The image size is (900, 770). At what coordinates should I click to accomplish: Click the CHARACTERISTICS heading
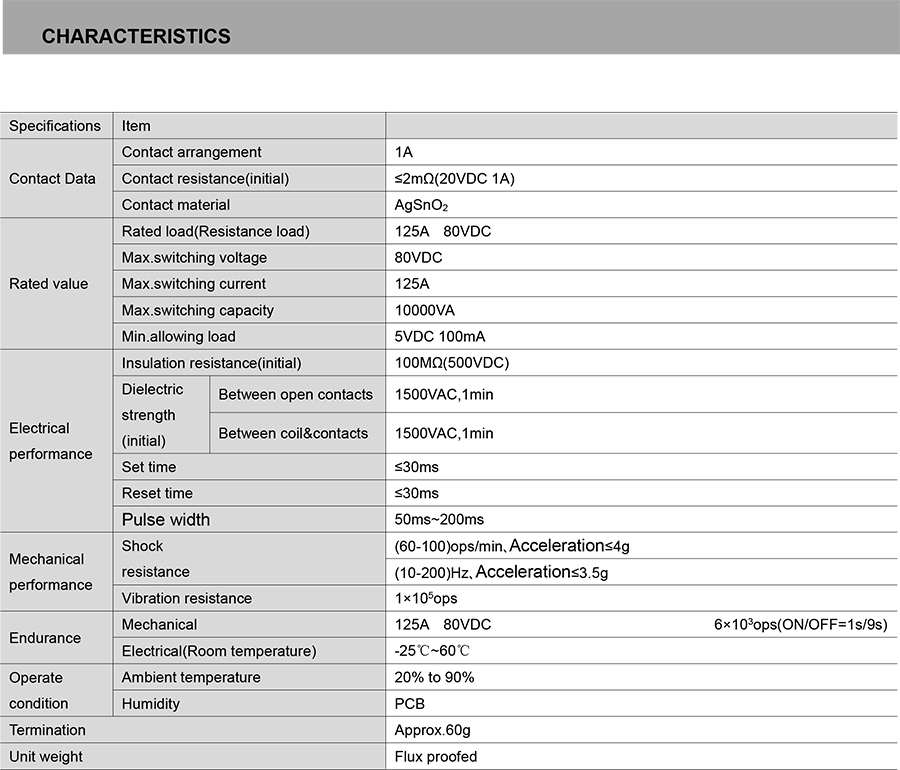[x=136, y=36]
